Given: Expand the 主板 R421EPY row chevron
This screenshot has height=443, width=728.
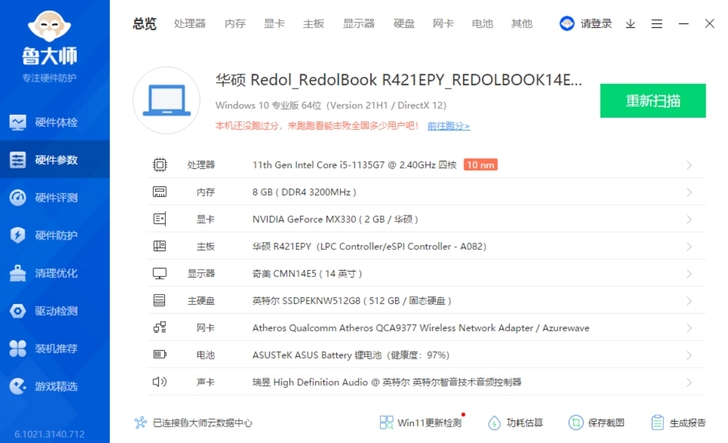Looking at the screenshot, I should [x=689, y=247].
